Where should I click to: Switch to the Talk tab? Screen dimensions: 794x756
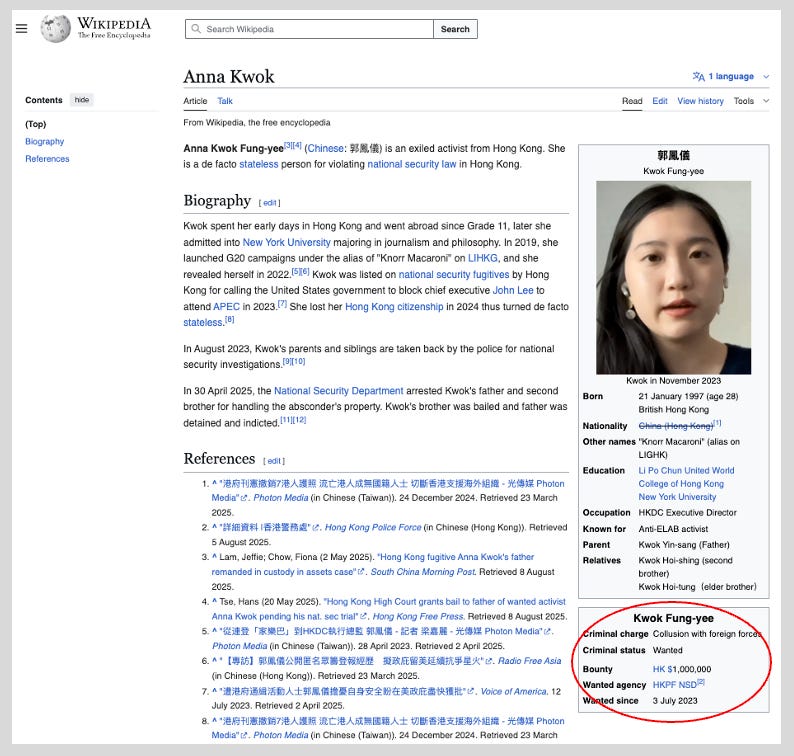[x=225, y=101]
